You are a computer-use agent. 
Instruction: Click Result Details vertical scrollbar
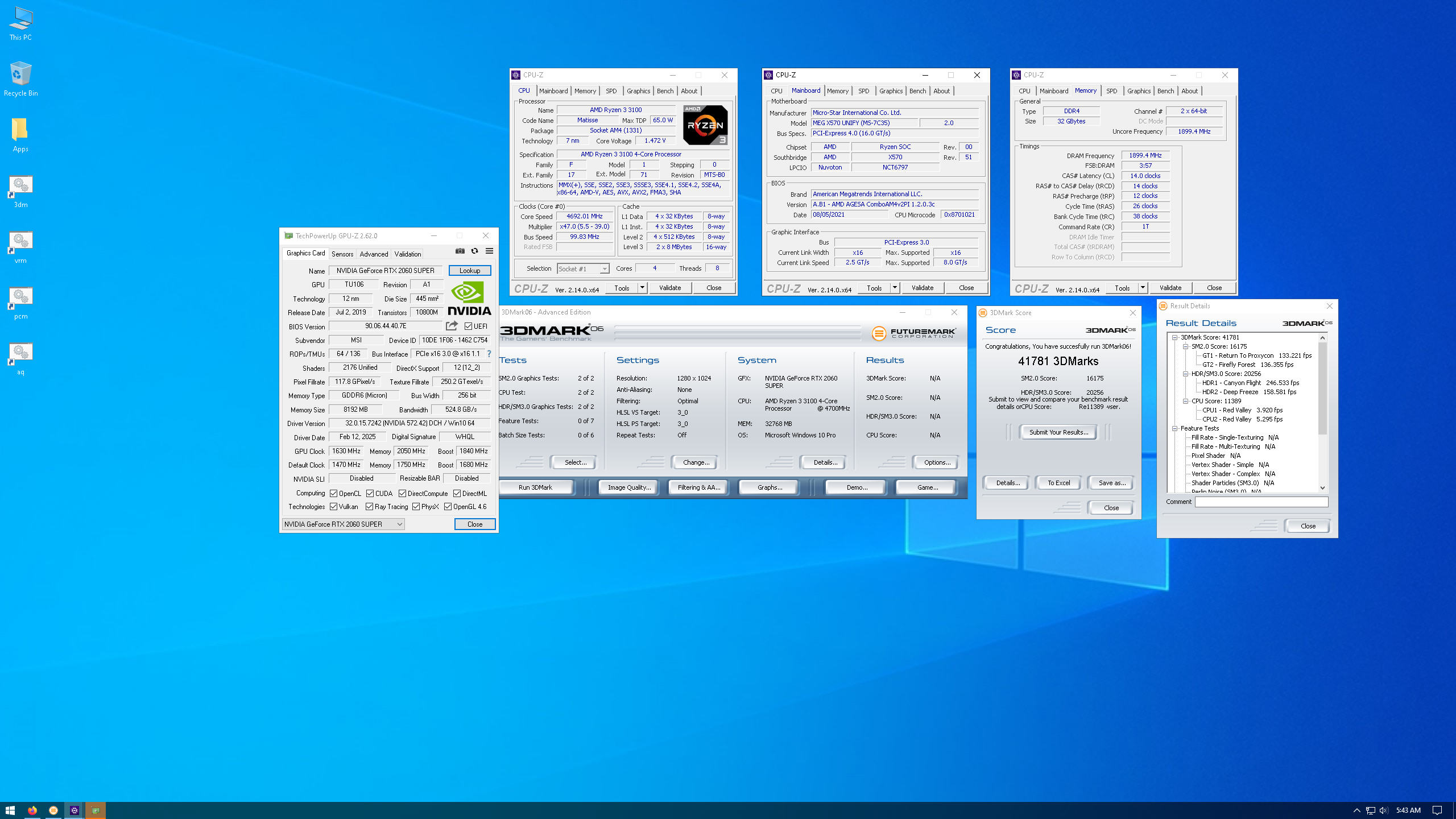pos(1322,389)
